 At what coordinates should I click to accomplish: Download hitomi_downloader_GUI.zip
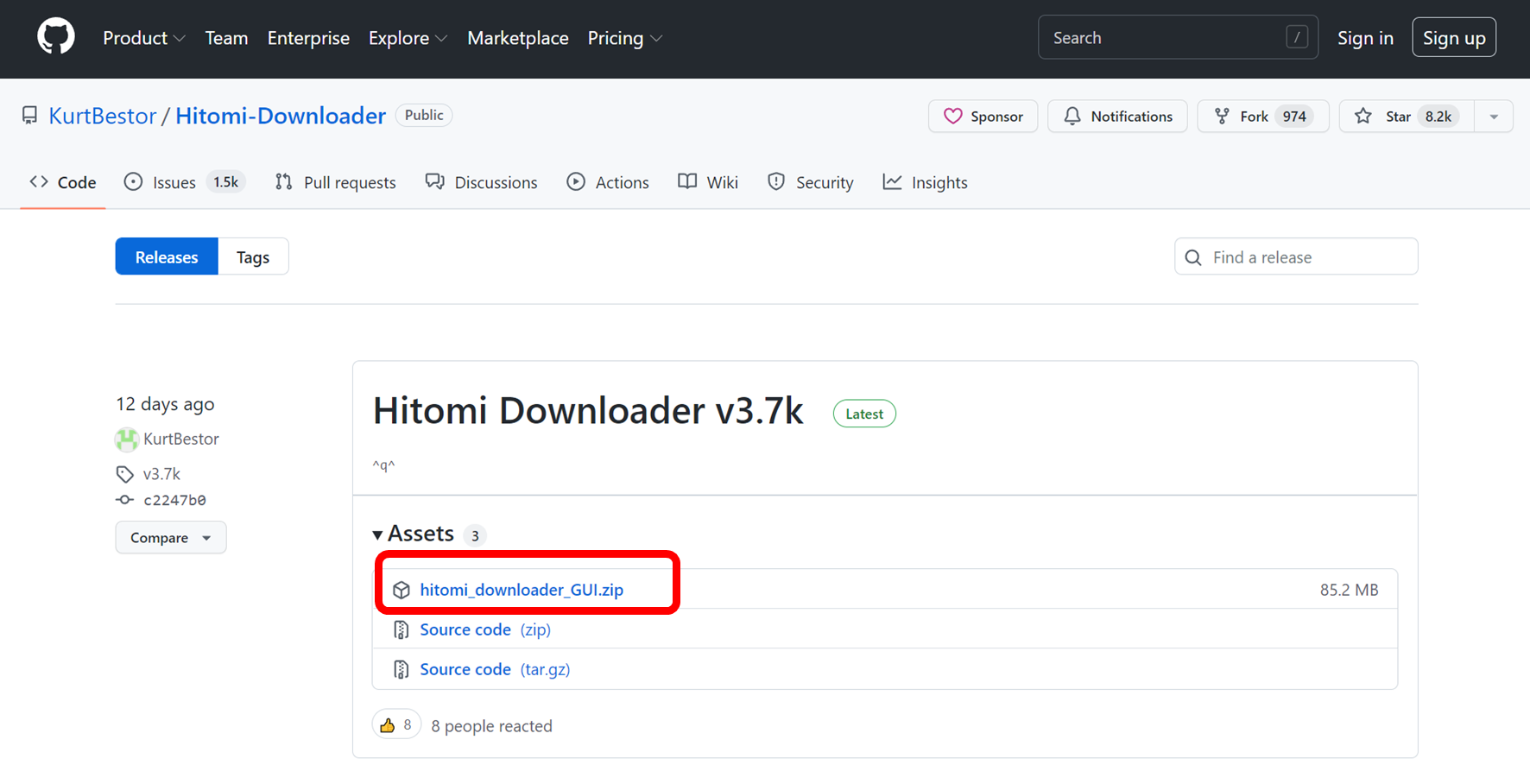(522, 590)
